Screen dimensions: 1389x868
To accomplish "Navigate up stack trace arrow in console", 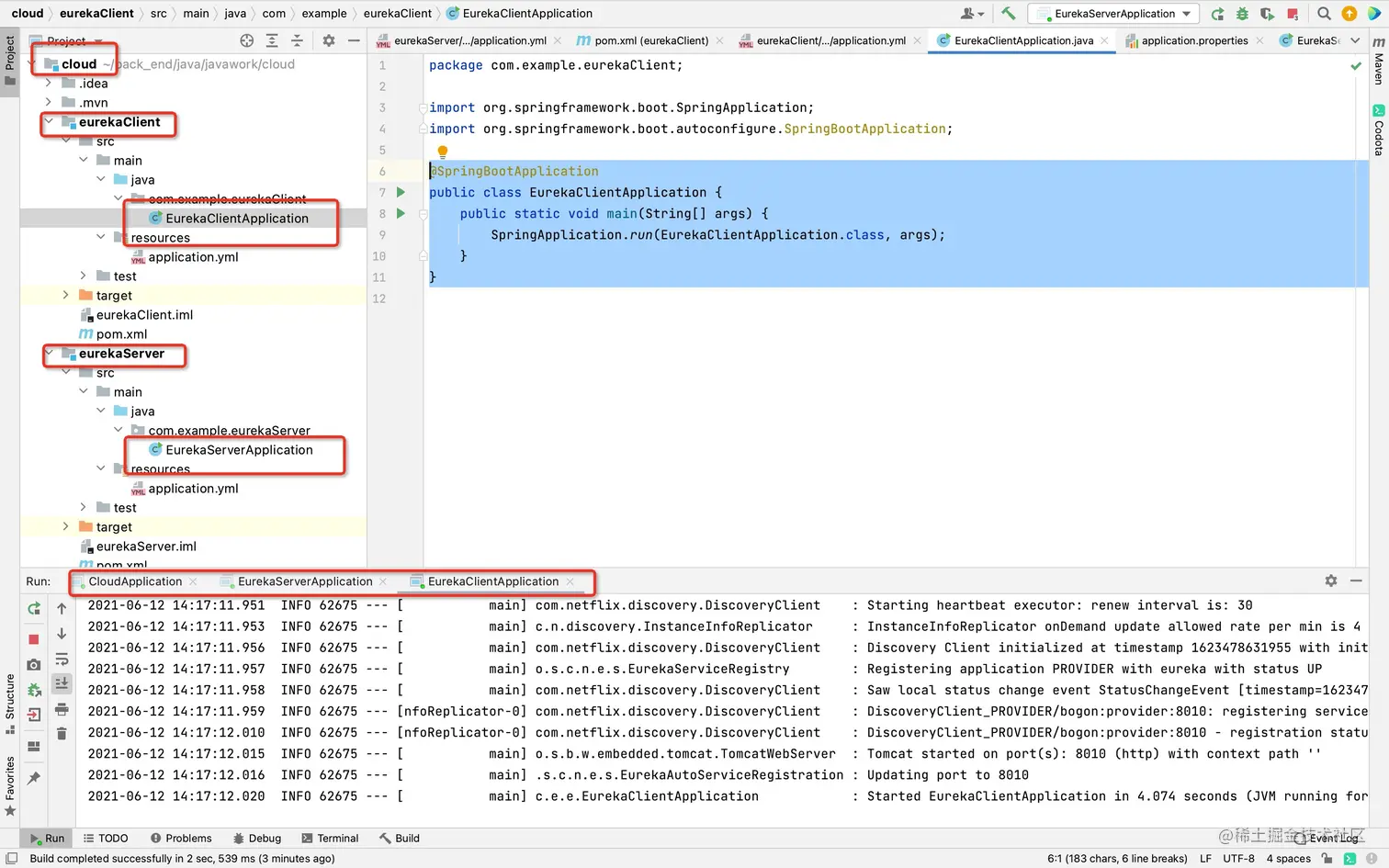I will point(62,608).
